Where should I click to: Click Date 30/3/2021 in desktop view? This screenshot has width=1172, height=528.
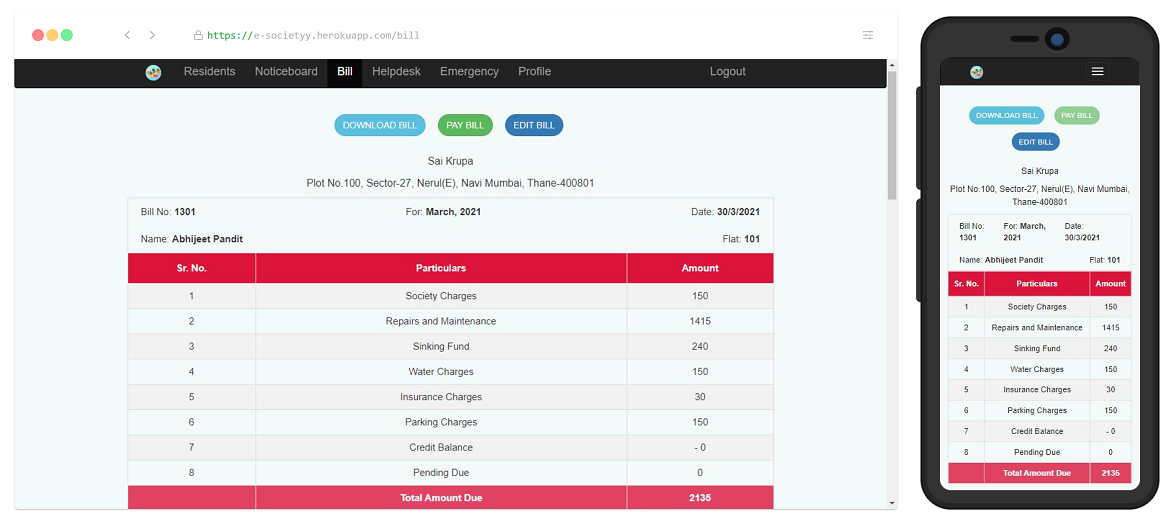click(726, 212)
